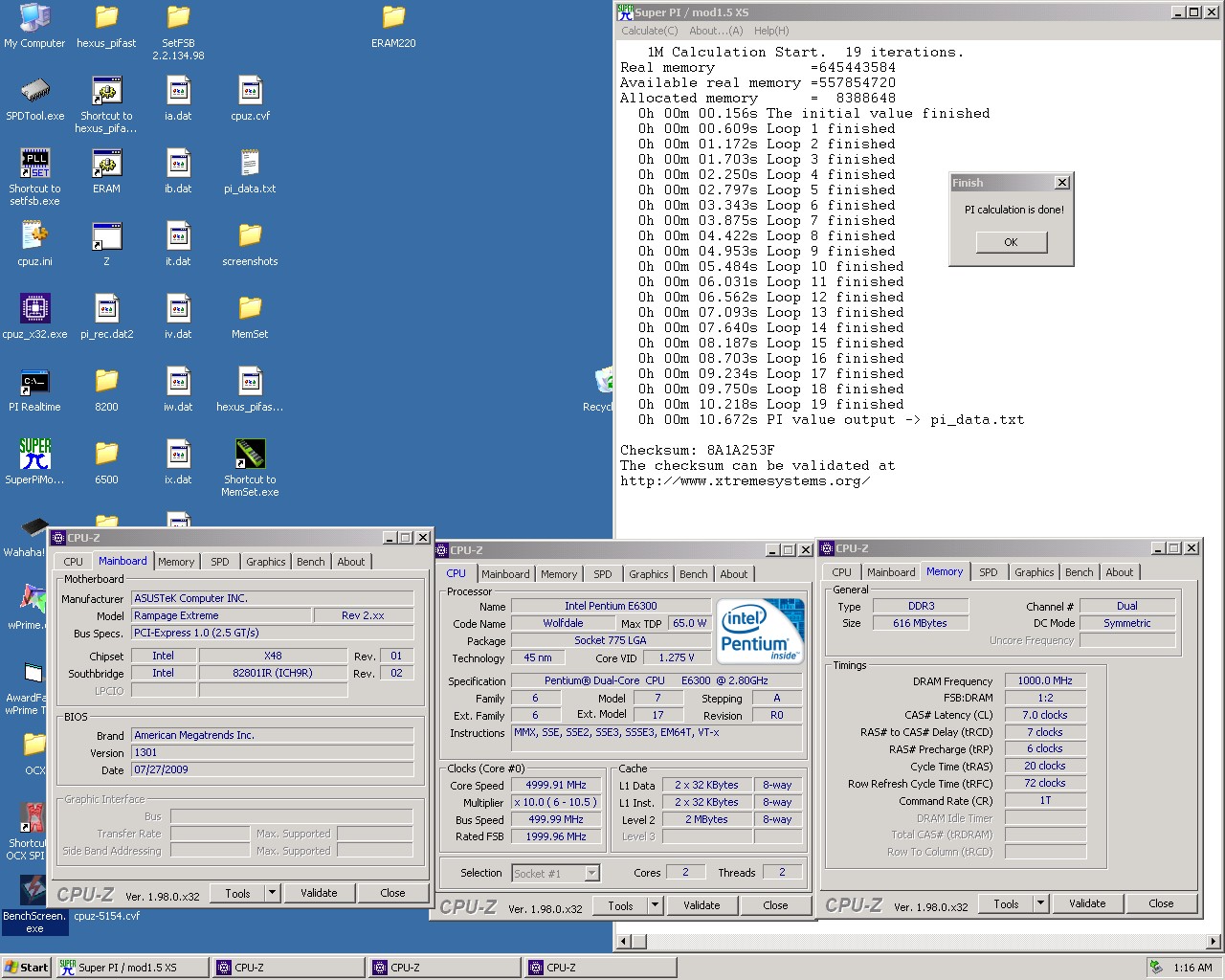Open BenchScreen.exe desktop icon
The width and height of the screenshot is (1225, 980).
coord(34,904)
